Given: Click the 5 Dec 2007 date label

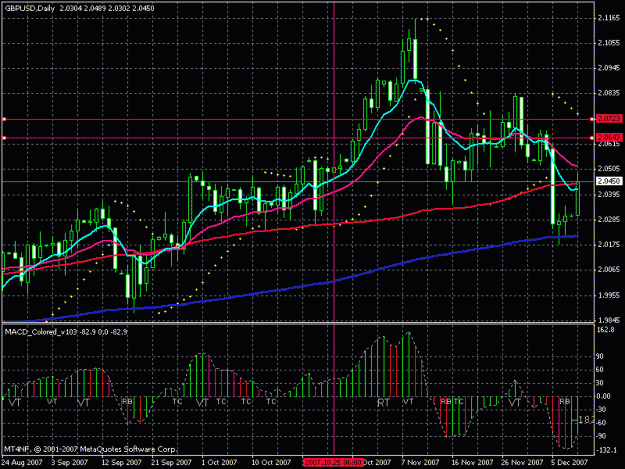Looking at the screenshot, I should point(569,463).
